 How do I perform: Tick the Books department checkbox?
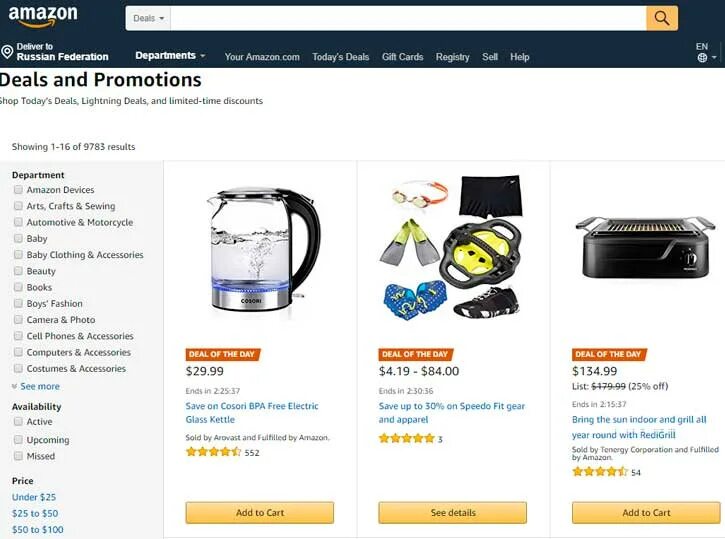pyautogui.click(x=18, y=287)
